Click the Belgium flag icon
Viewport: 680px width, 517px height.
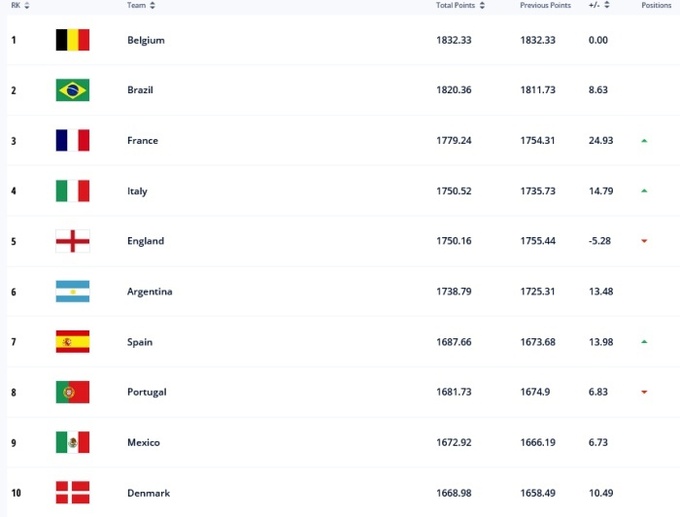[72, 40]
